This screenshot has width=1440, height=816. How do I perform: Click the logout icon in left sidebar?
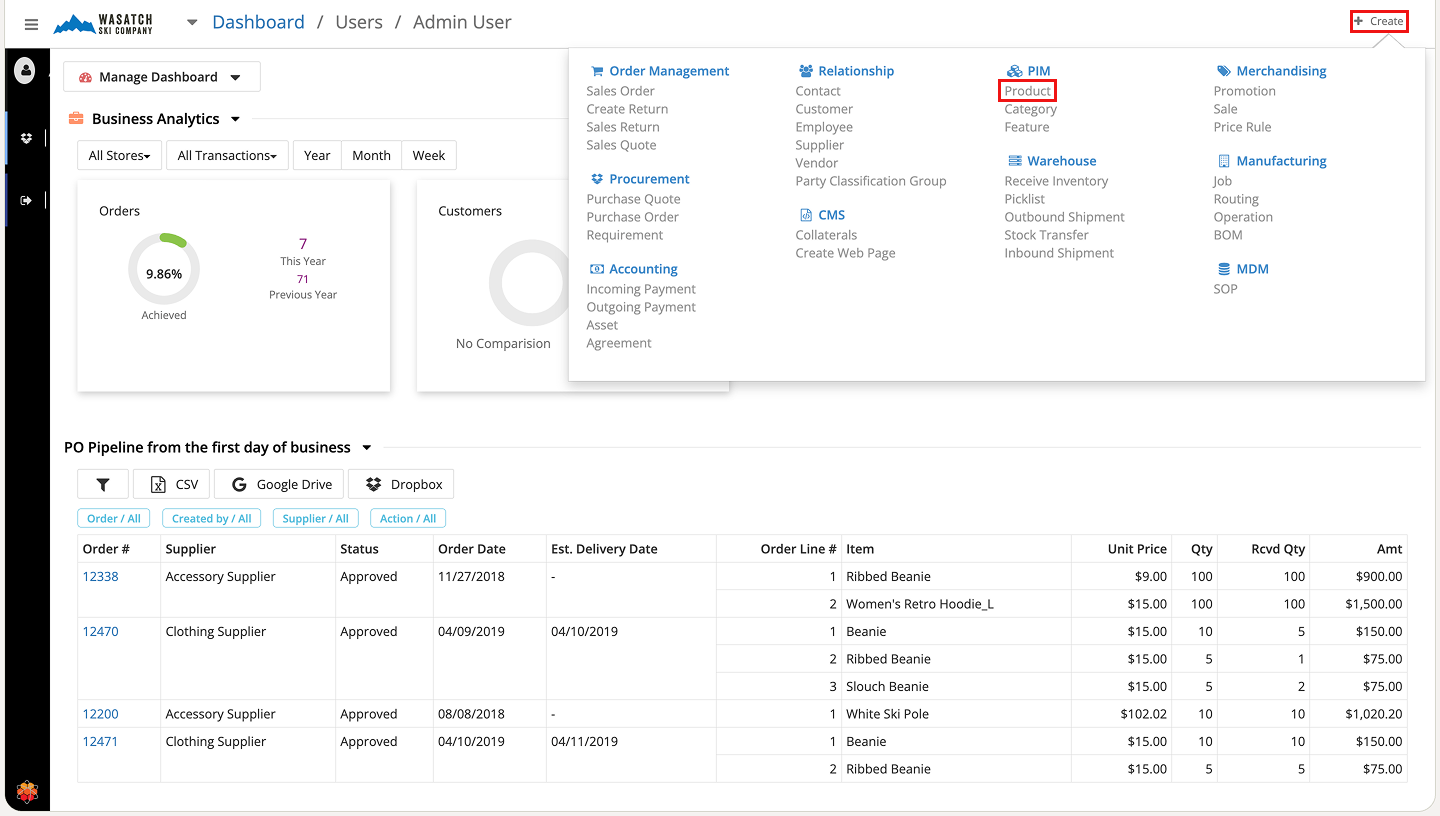(27, 200)
